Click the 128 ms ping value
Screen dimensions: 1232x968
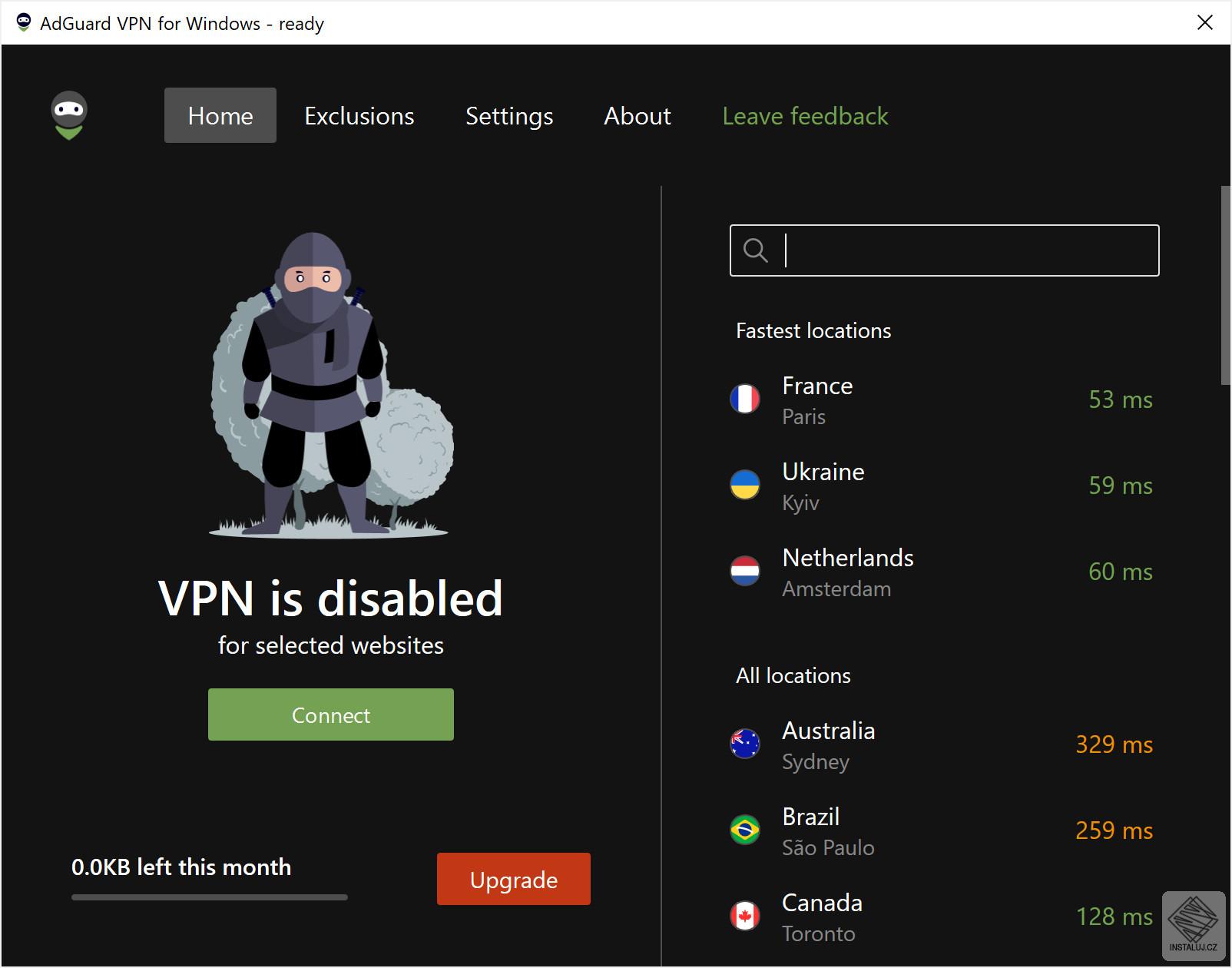click(x=1114, y=917)
